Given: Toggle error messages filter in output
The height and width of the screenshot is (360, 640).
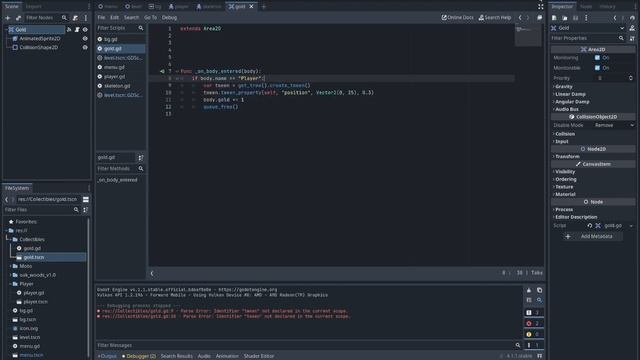Looking at the screenshot, I should pos(533,323).
